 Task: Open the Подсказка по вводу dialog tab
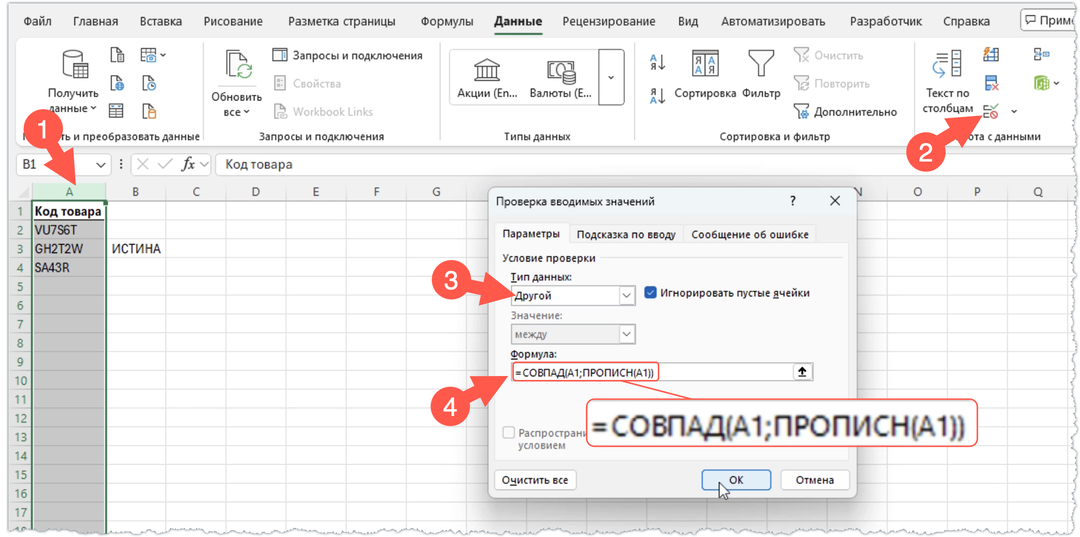pyautogui.click(x=627, y=234)
